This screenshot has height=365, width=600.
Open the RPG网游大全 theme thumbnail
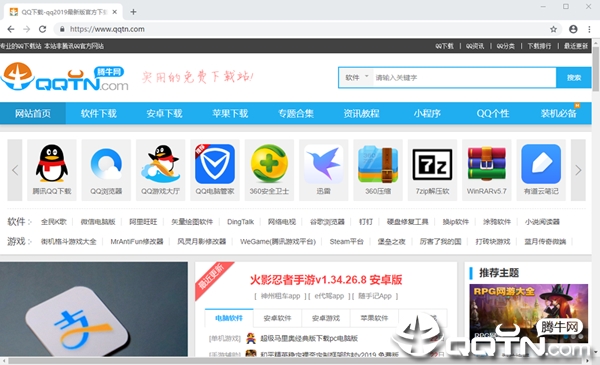click(528, 313)
